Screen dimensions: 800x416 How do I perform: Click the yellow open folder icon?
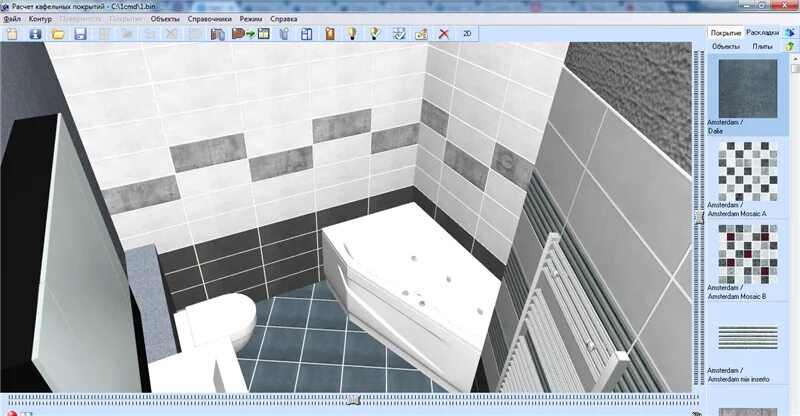[58, 33]
